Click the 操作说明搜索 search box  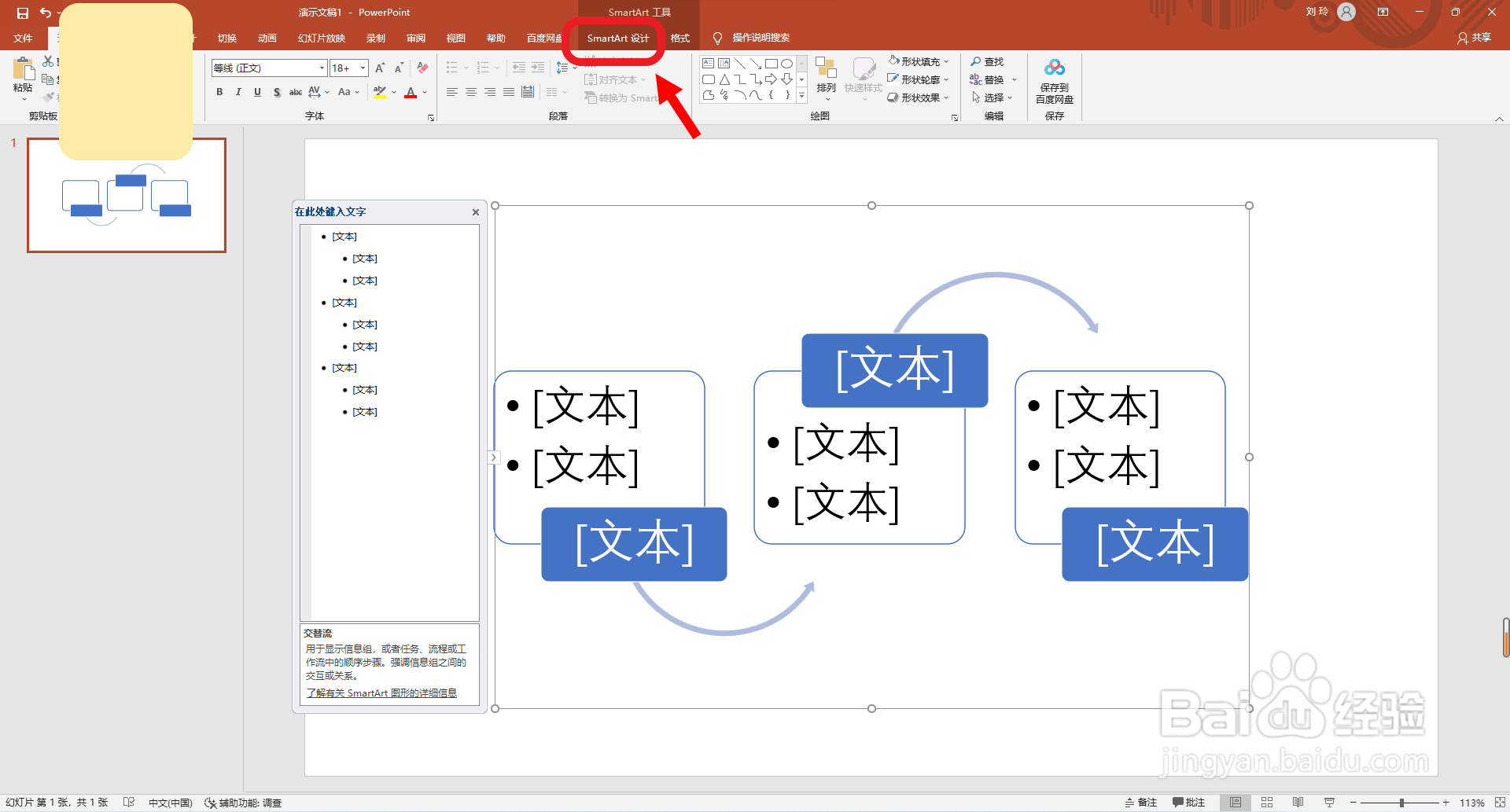(752, 38)
